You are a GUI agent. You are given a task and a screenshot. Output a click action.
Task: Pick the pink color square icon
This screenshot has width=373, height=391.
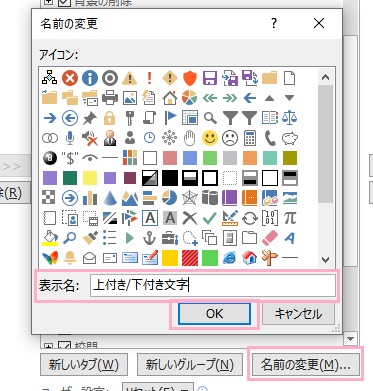point(170,158)
